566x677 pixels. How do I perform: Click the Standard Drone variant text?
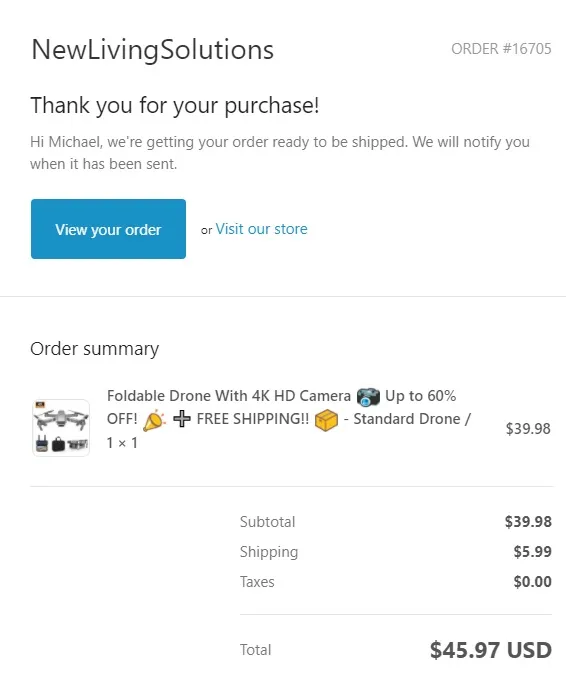pos(407,419)
